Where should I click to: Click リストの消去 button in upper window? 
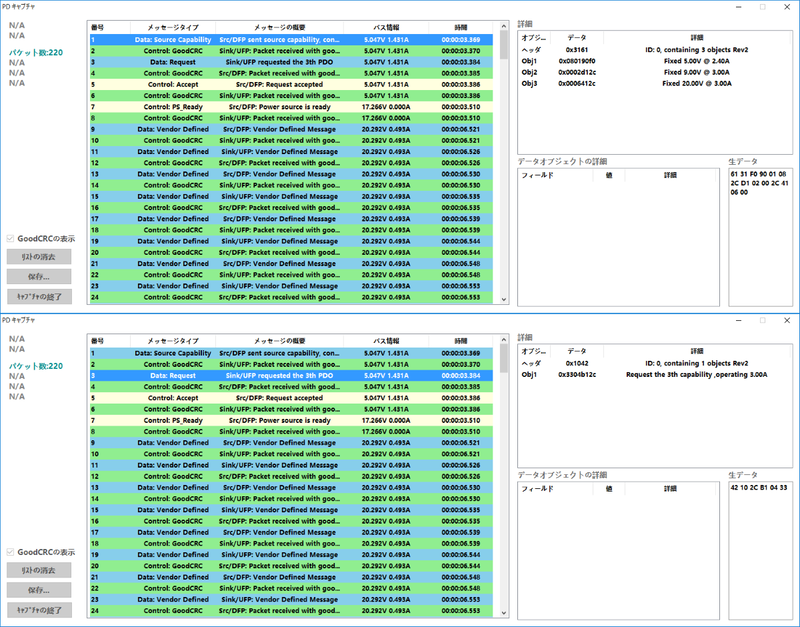tap(39, 257)
